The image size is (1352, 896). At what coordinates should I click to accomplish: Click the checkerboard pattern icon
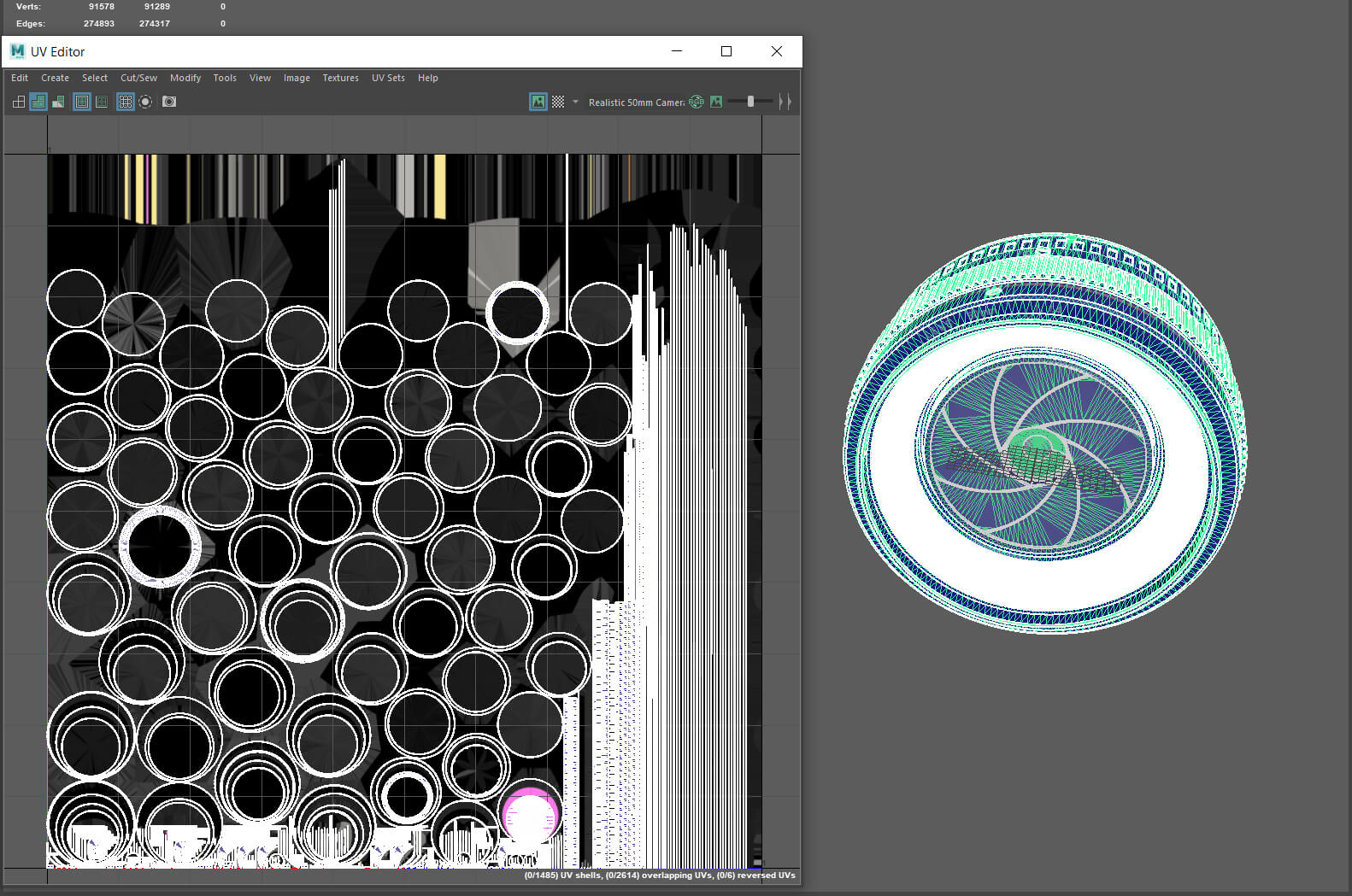click(x=558, y=102)
